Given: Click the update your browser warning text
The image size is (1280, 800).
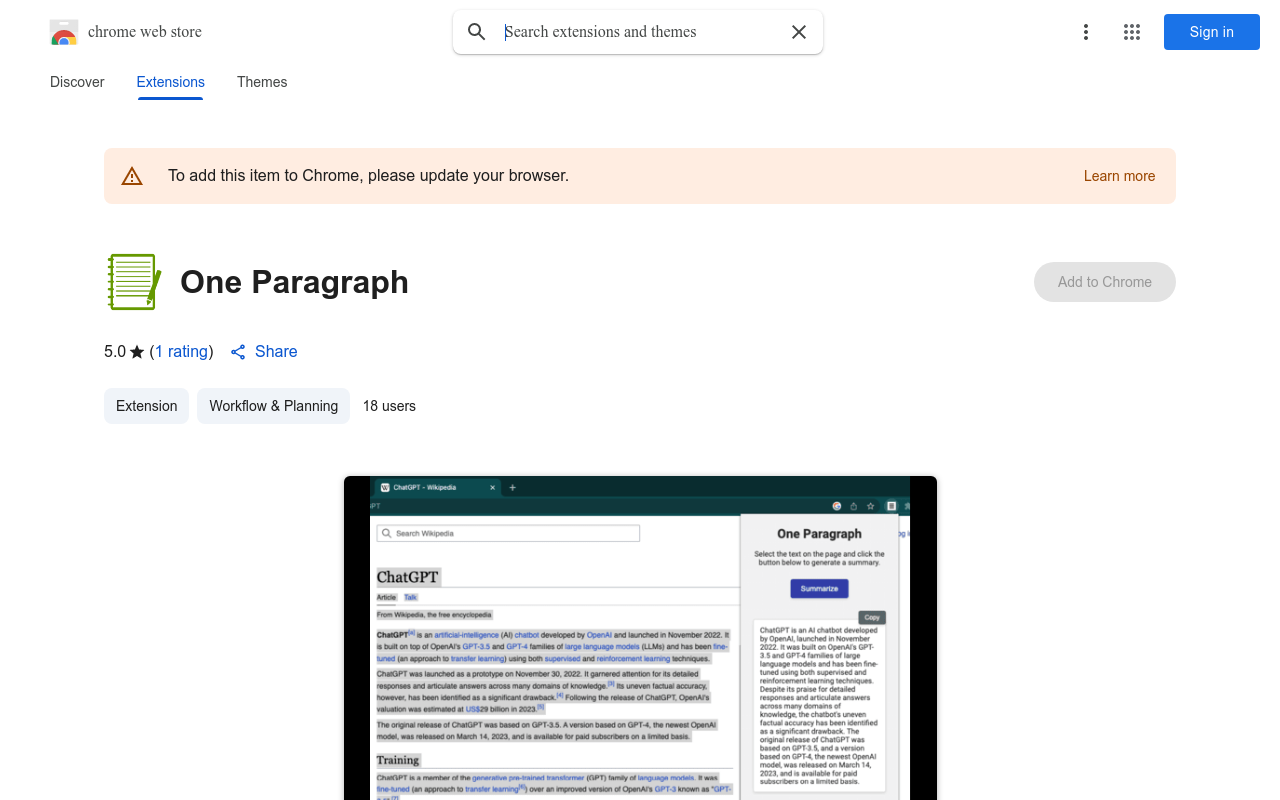Looking at the screenshot, I should [368, 176].
